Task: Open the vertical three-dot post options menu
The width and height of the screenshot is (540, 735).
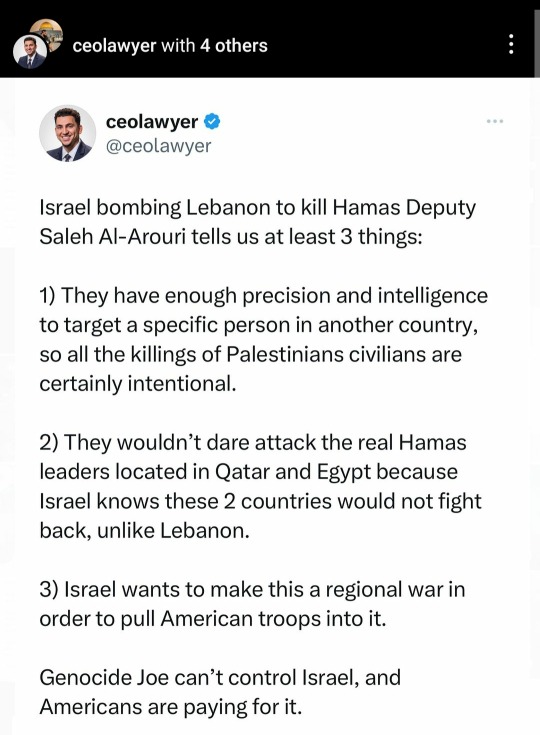Action: 511,45
